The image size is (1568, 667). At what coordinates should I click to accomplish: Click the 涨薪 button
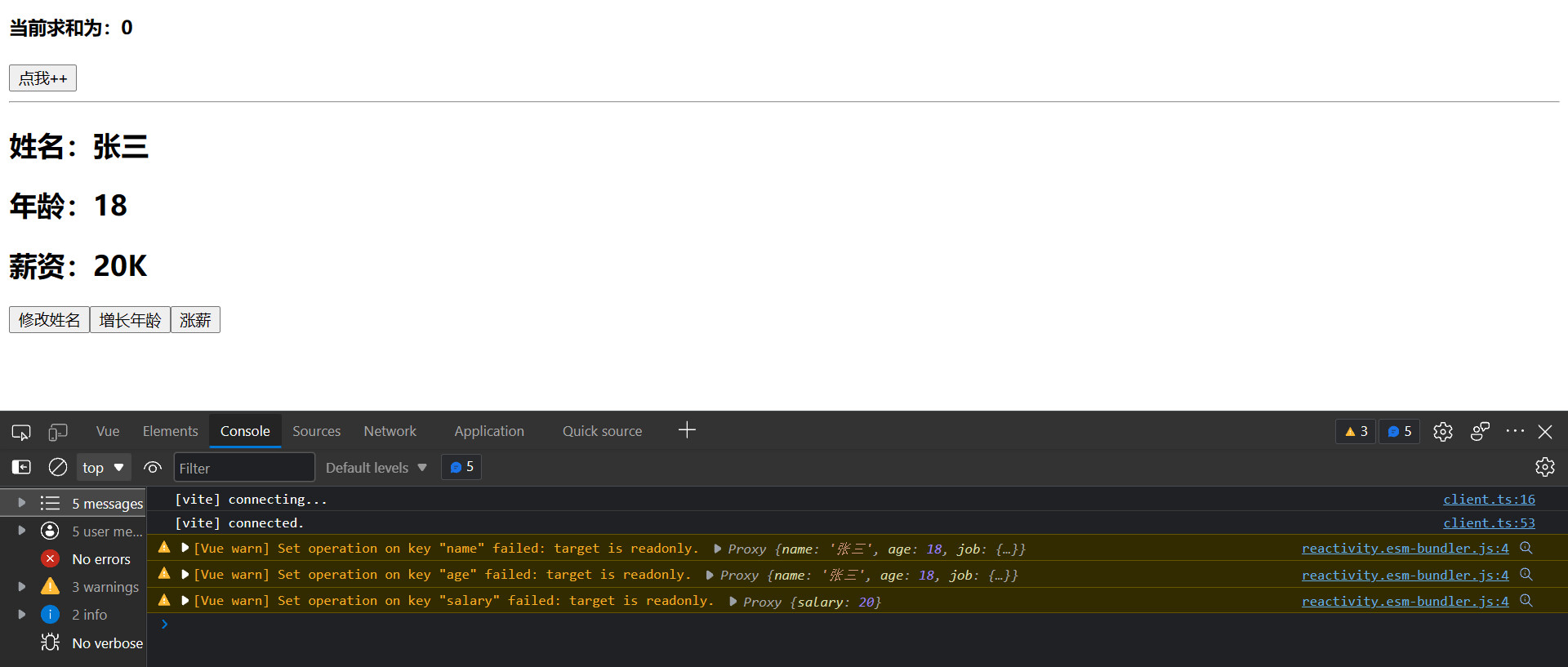coord(195,320)
